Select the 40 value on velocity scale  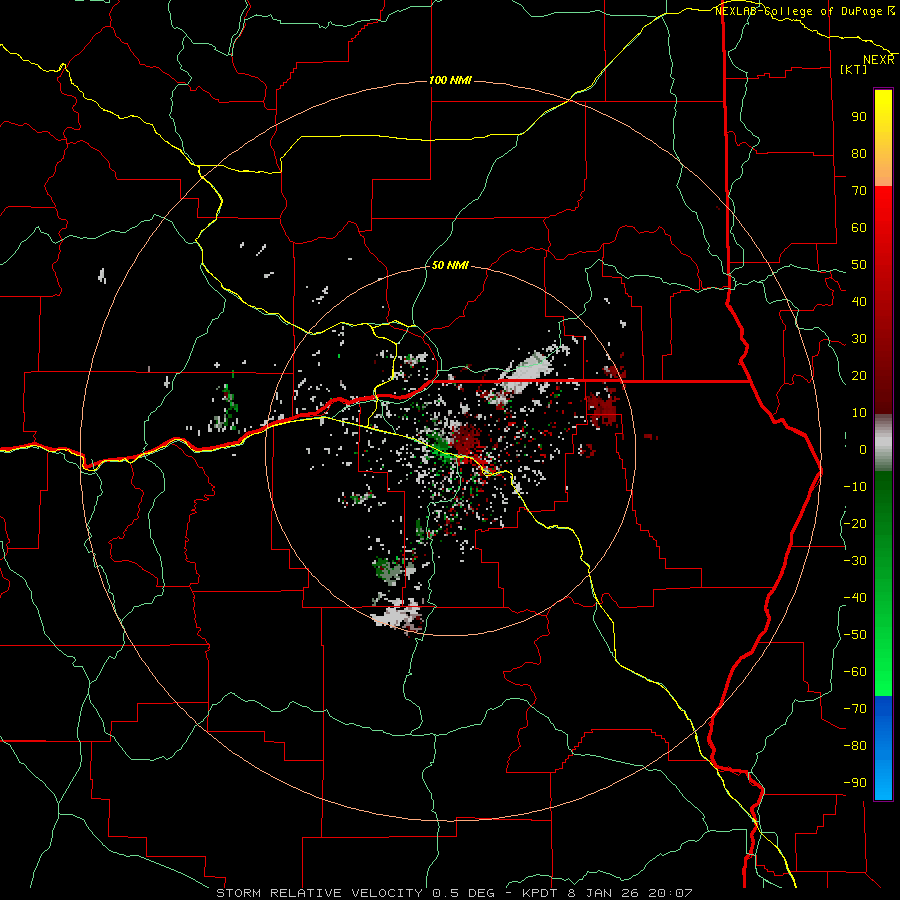click(859, 302)
